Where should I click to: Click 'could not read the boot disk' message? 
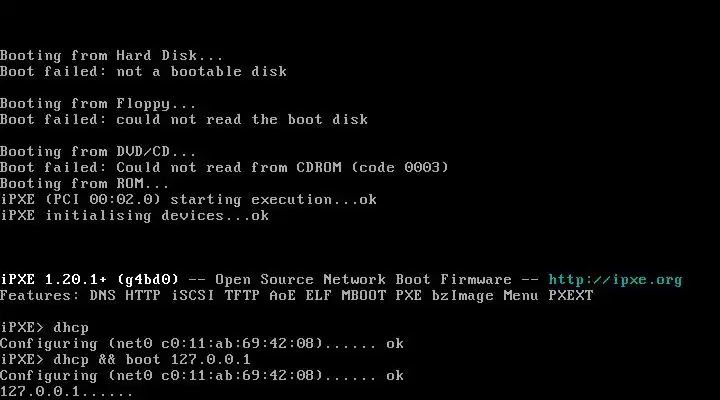tap(242, 119)
